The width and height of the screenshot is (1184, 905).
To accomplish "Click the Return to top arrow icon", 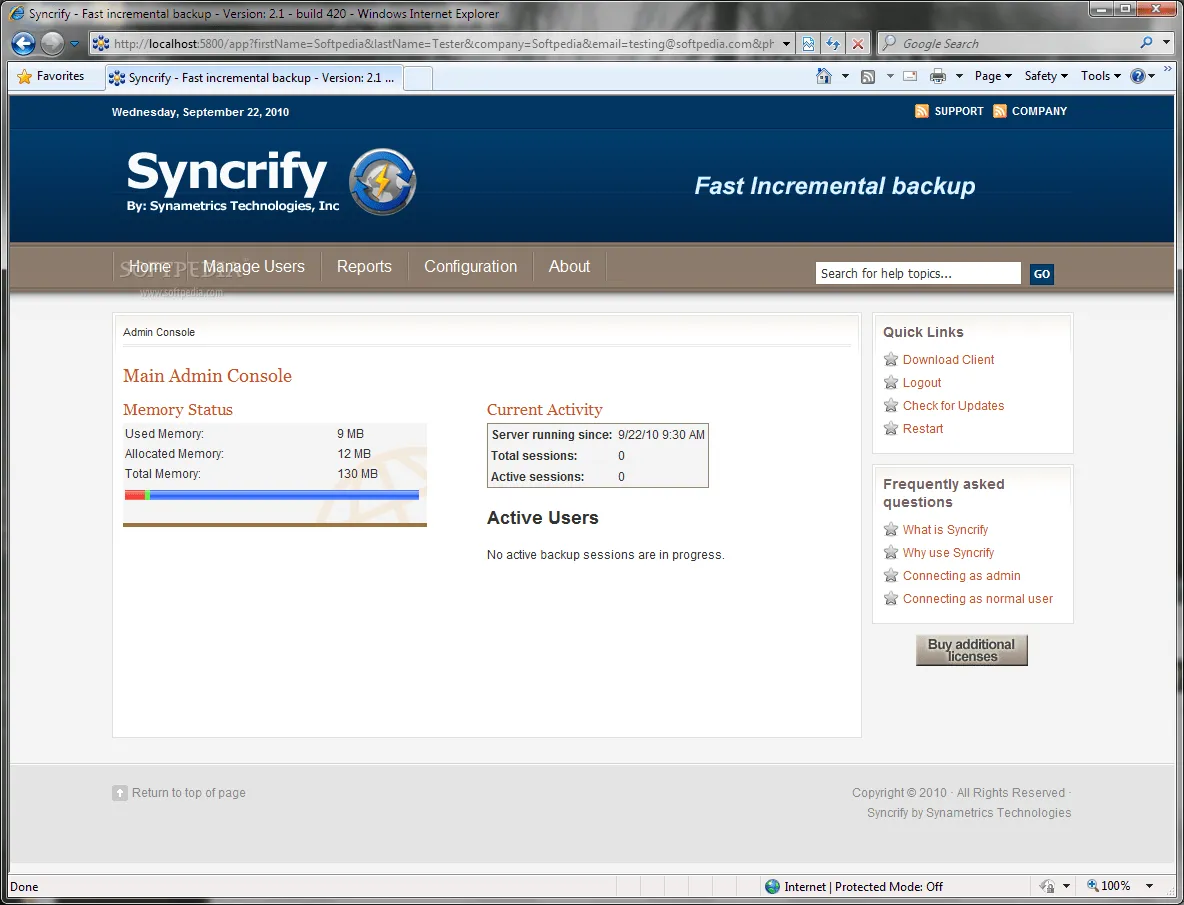I will click(x=120, y=792).
